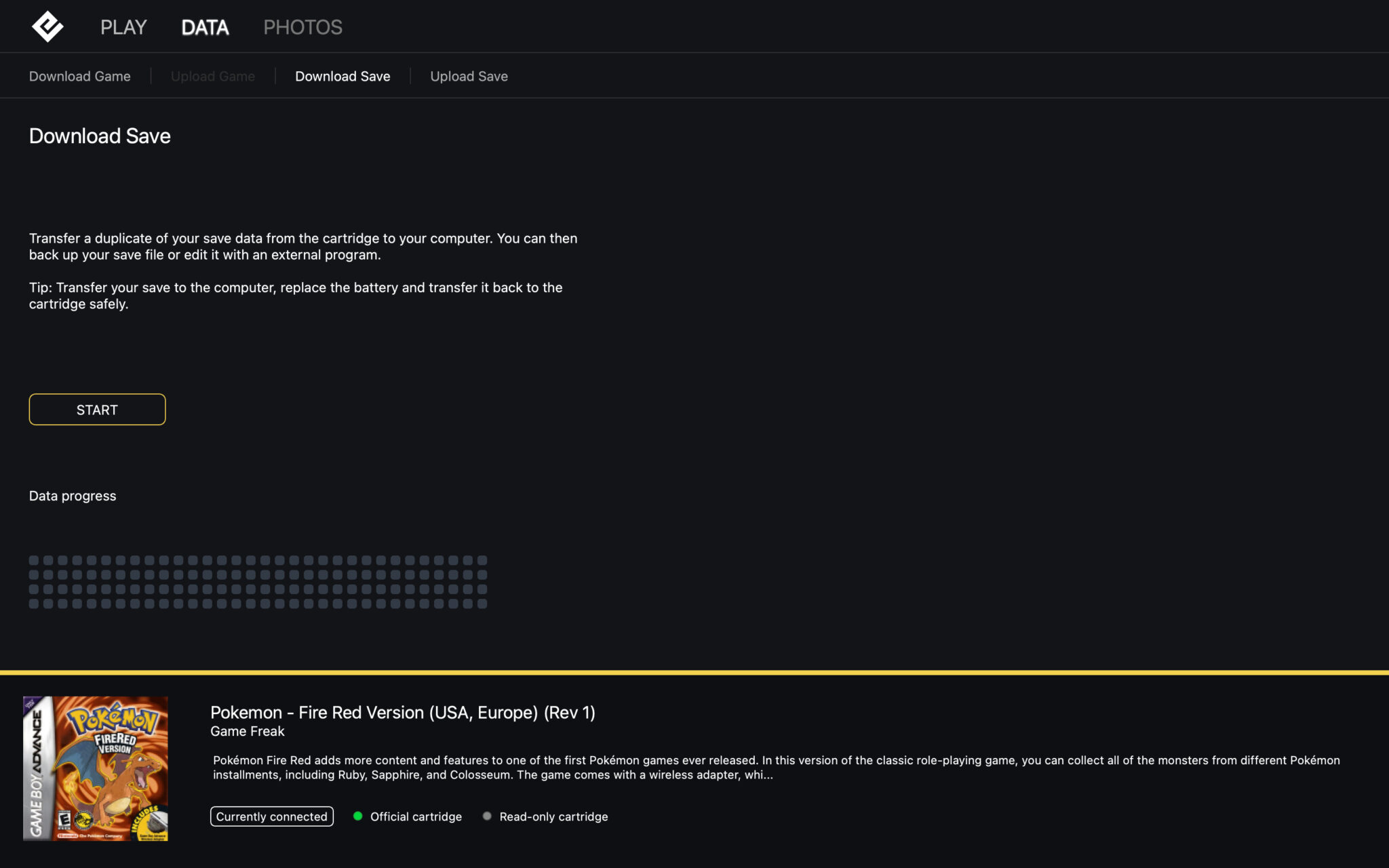Click the Epilogue diamond logo icon
The height and width of the screenshot is (868, 1389).
pyautogui.click(x=47, y=27)
